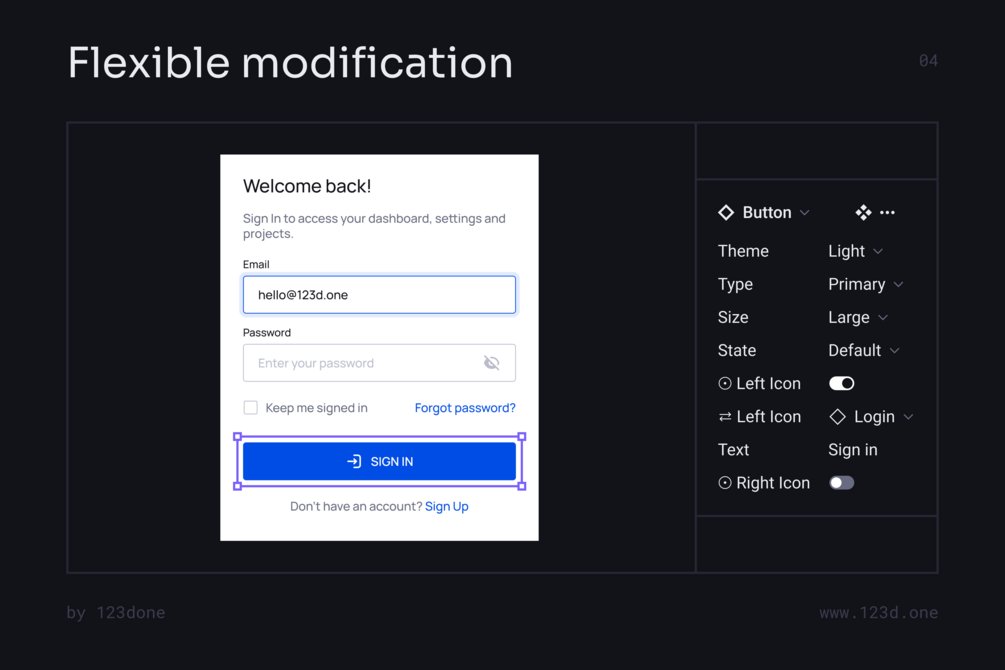The width and height of the screenshot is (1005, 670).
Task: Open the Theme dropdown set to Light
Action: [856, 251]
